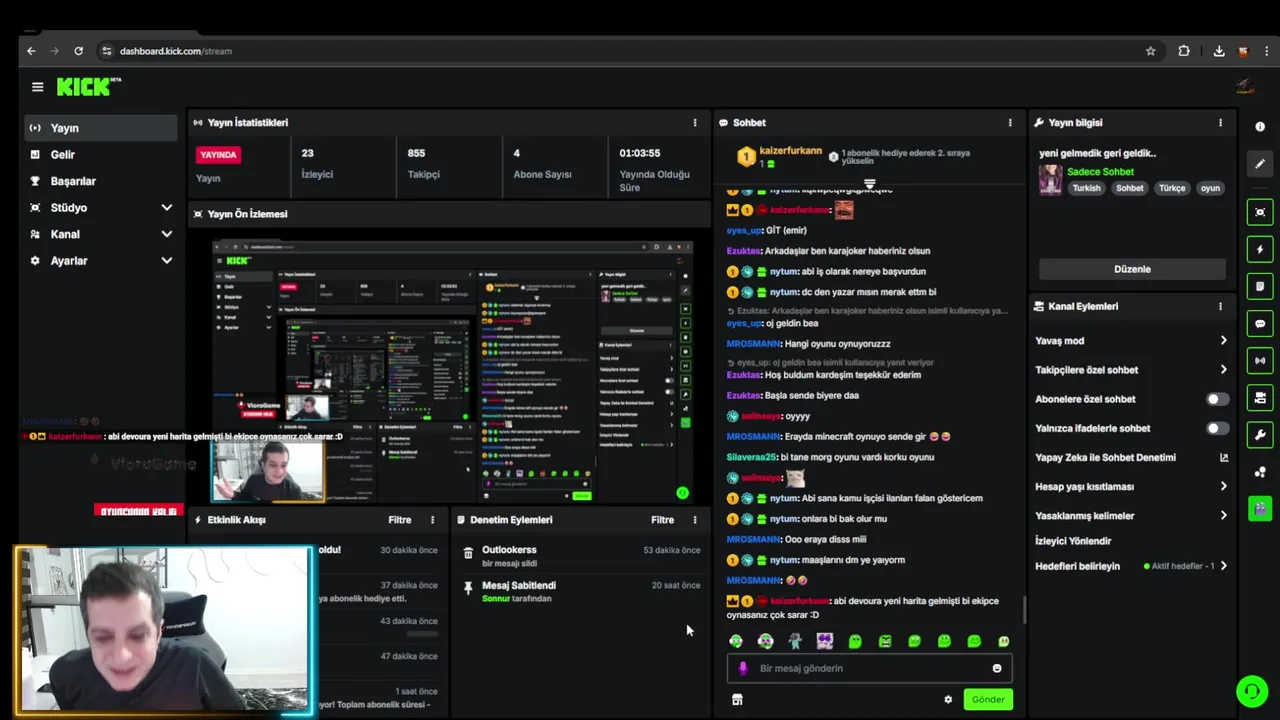Click the green headset support button
Image resolution: width=1280 pixels, height=720 pixels.
1251,691
